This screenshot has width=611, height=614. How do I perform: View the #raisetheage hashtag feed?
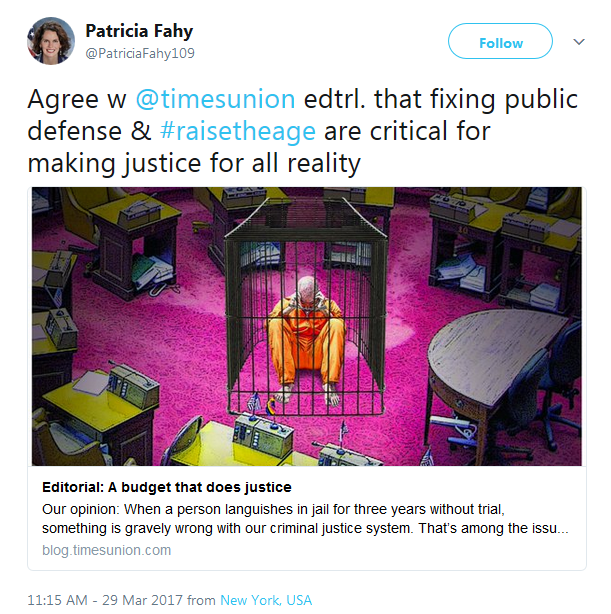[x=238, y=131]
